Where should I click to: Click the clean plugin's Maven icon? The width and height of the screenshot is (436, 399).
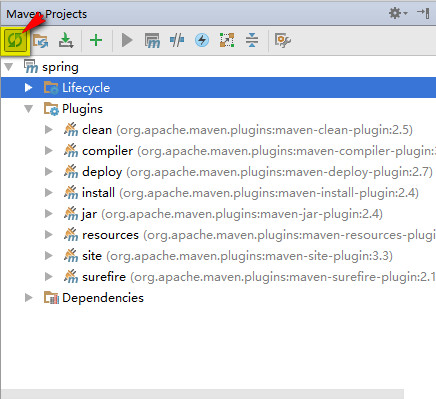(71, 130)
